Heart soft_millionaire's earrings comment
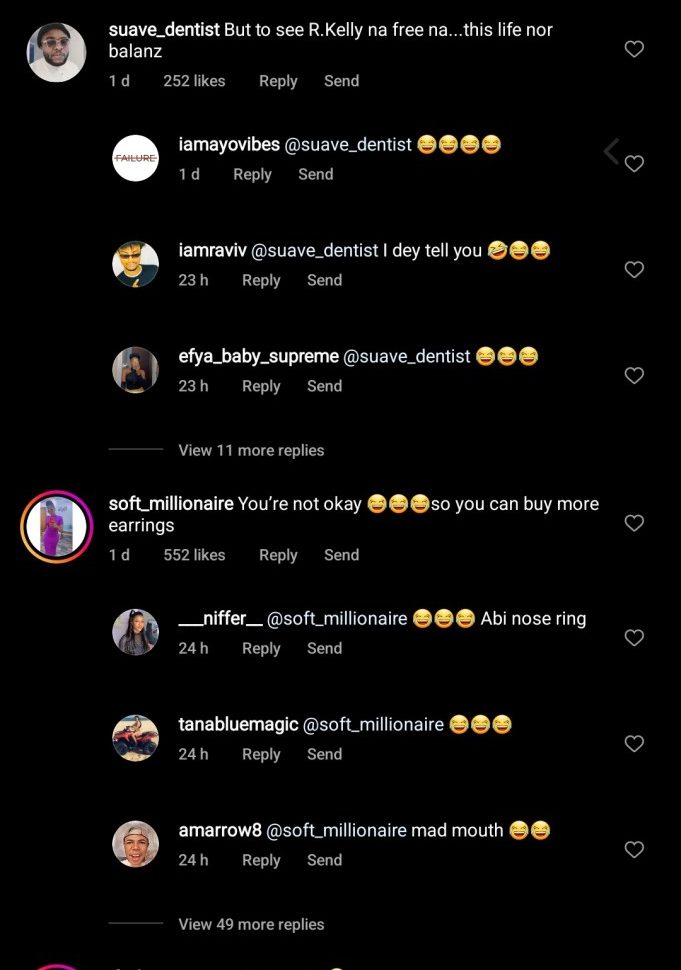The image size is (681, 970). click(634, 523)
